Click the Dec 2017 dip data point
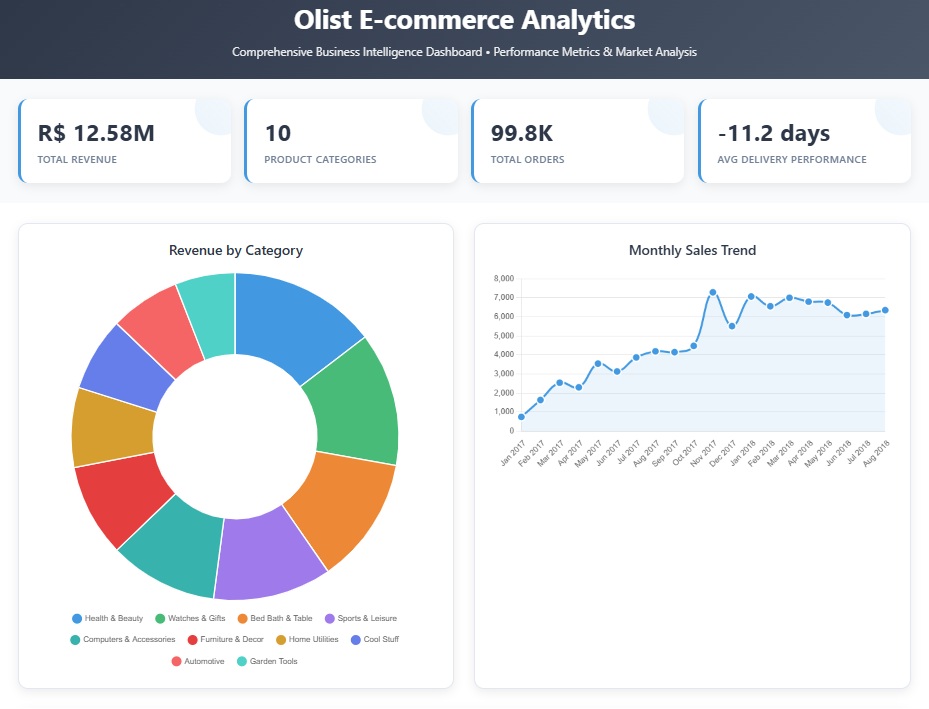Screen dimensions: 929x709 point(732,326)
